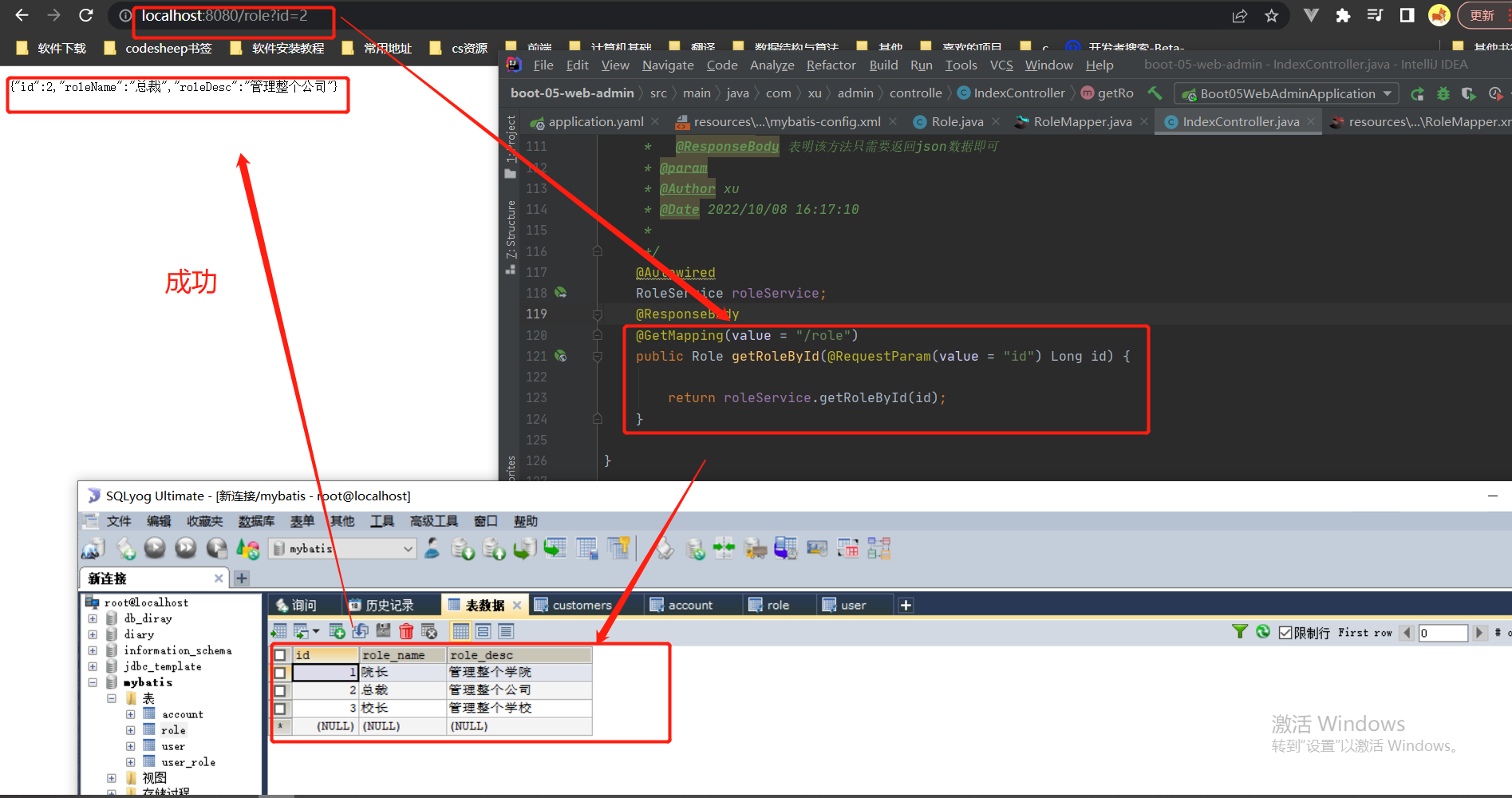Click IntelliJ rerun green arrow icon
1512x798 pixels.
[x=1418, y=93]
